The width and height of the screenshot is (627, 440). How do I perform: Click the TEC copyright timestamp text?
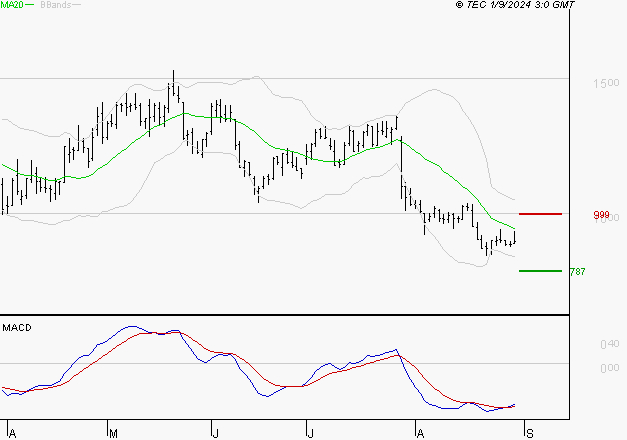pos(515,5)
